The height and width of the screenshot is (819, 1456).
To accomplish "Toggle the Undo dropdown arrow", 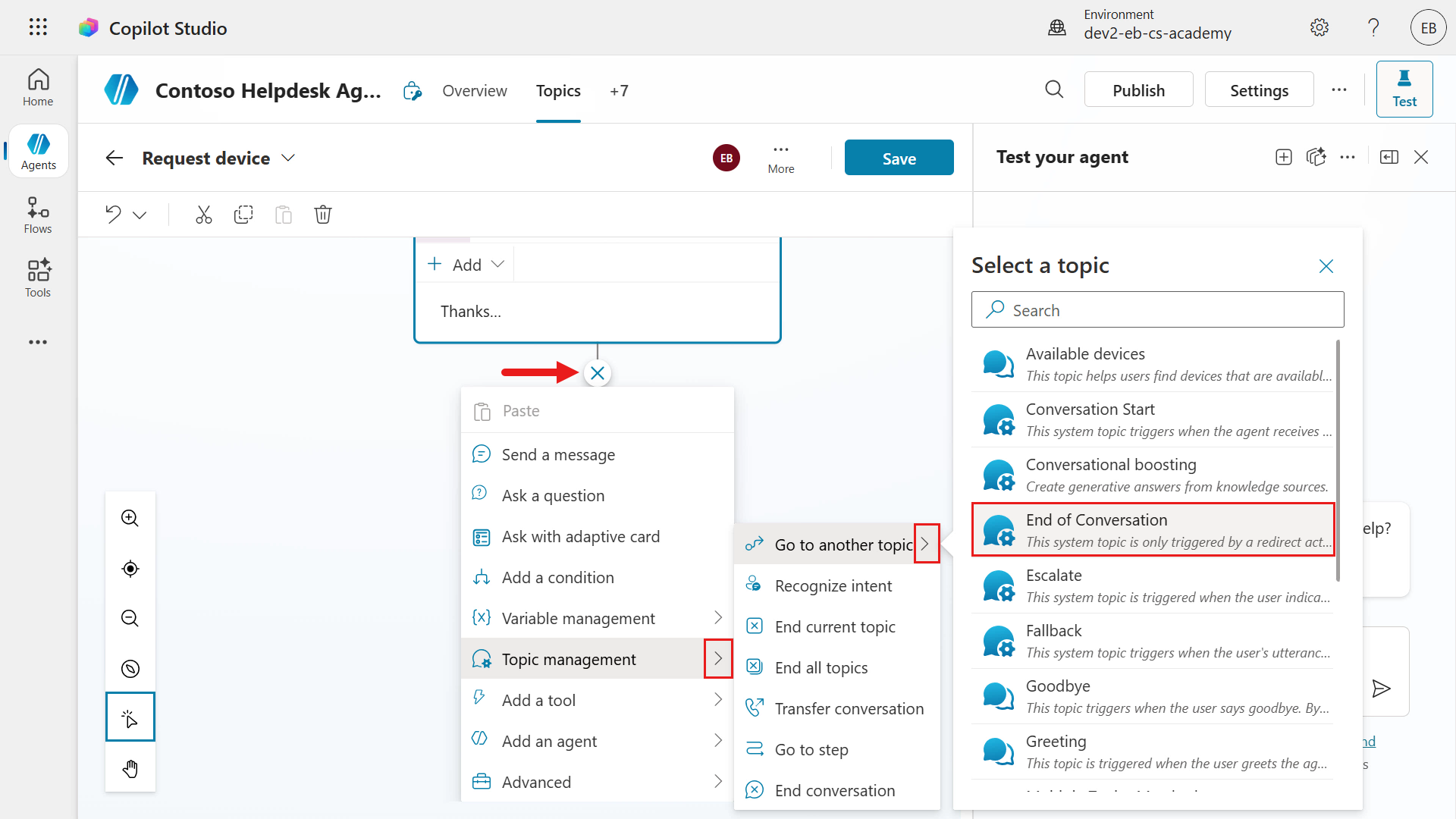I will (x=140, y=215).
